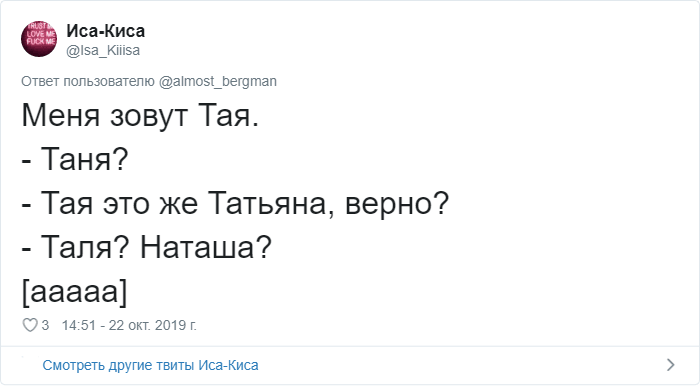Click the word зовут in first line
700x386 pixels.
(x=149, y=117)
